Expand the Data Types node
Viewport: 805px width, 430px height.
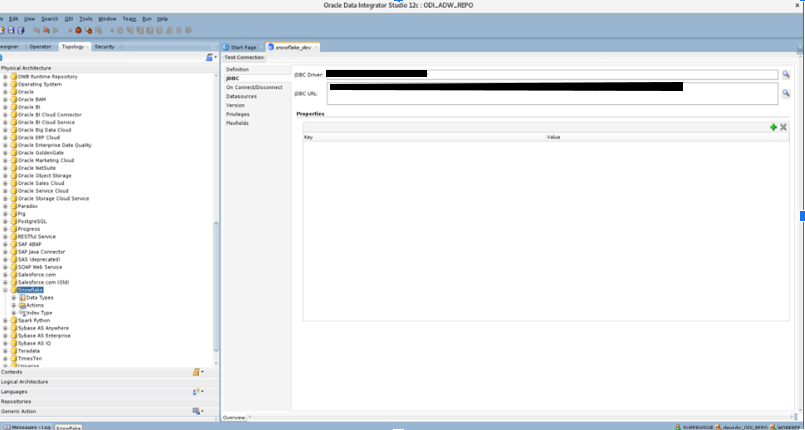pyautogui.click(x=14, y=298)
